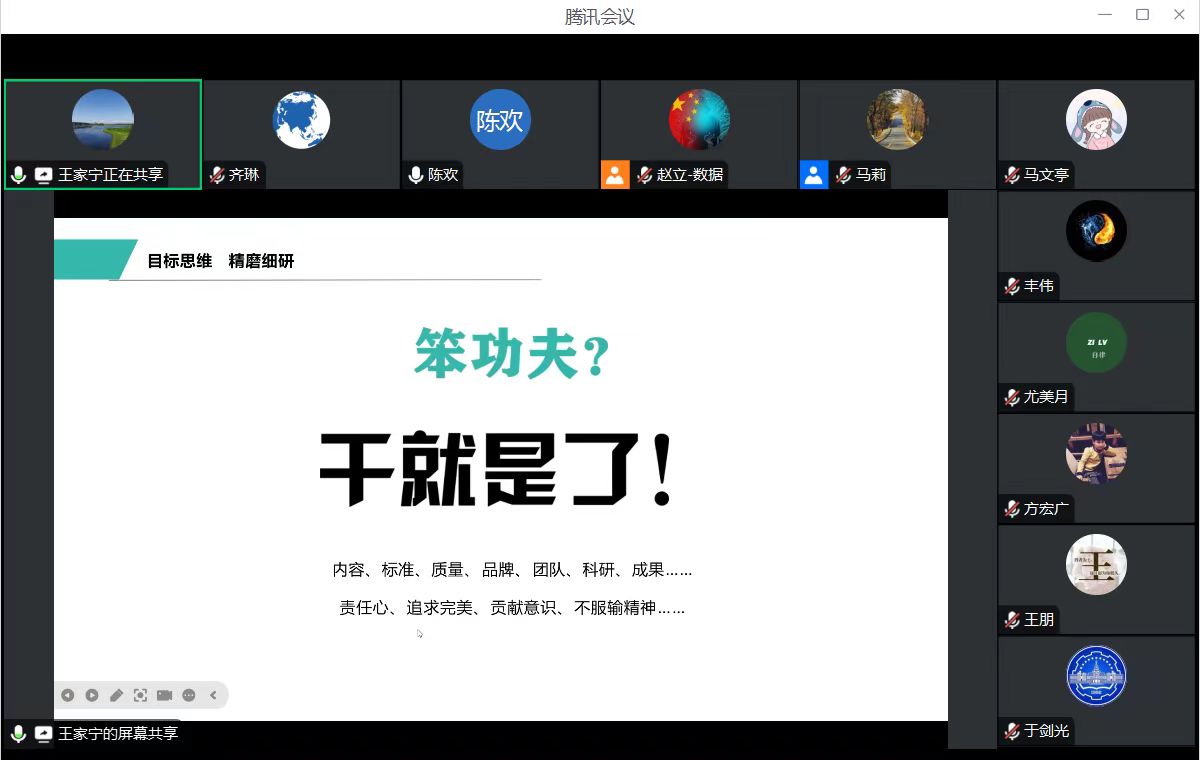This screenshot has width=1200, height=760.
Task: Select 丰伟's participant video tile
Action: [1096, 245]
